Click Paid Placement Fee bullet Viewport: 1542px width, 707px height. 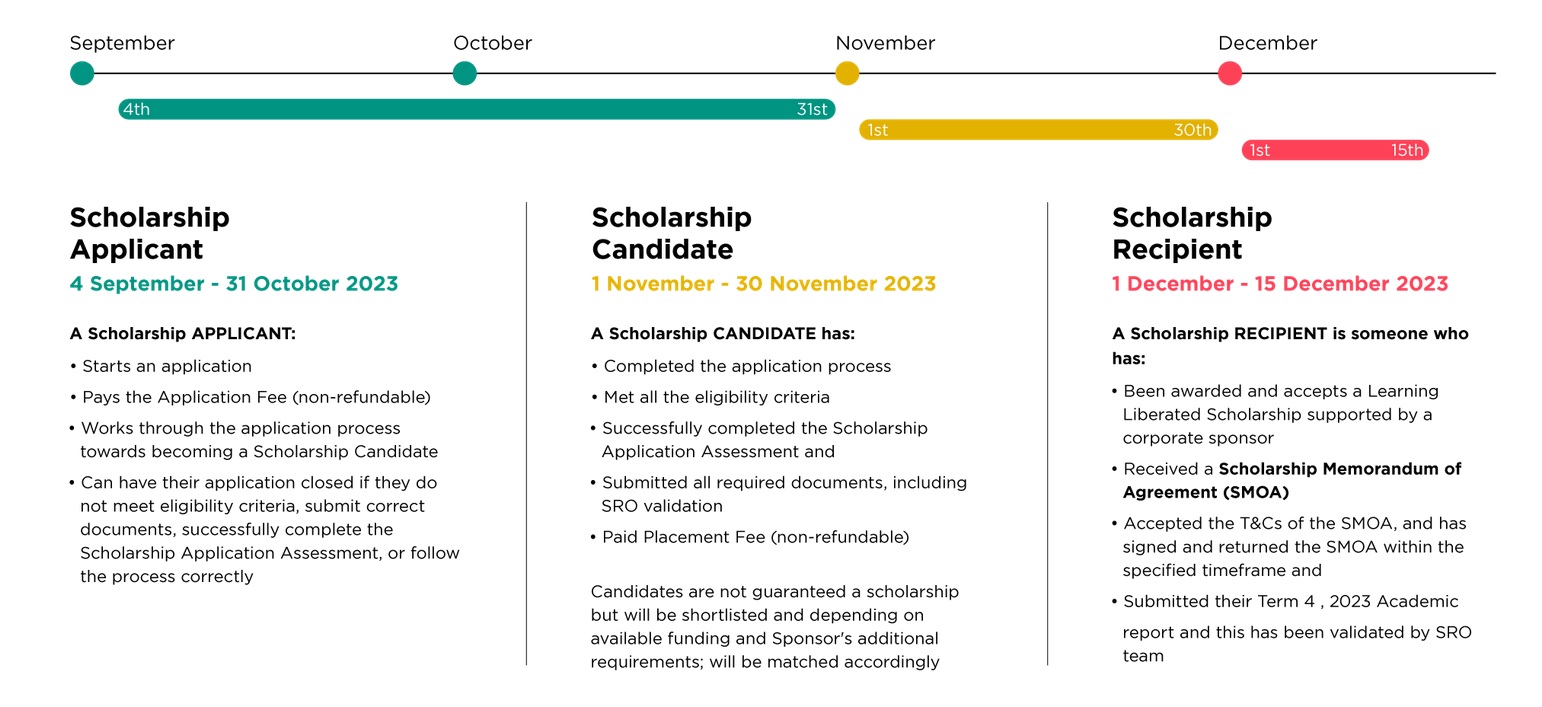[x=755, y=537]
